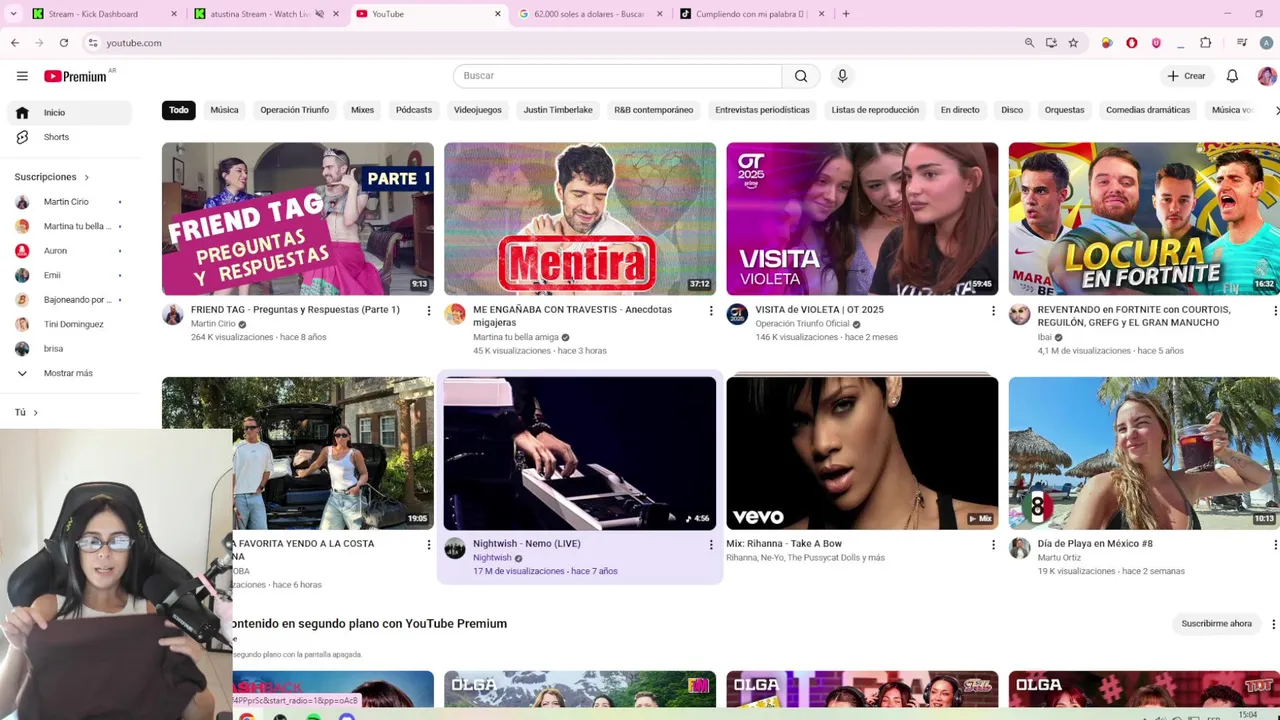Select the R&B contemporáneo chip

pos(653,110)
